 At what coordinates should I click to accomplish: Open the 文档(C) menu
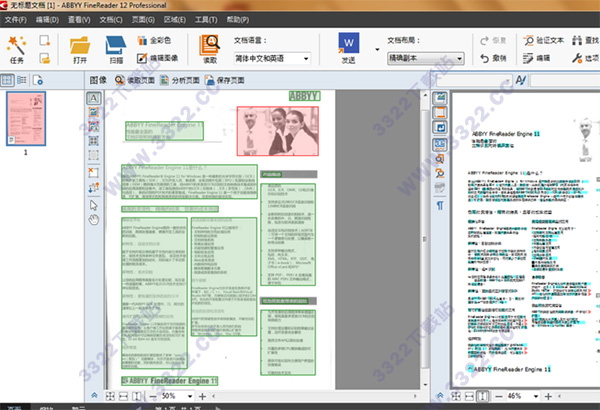pos(111,20)
